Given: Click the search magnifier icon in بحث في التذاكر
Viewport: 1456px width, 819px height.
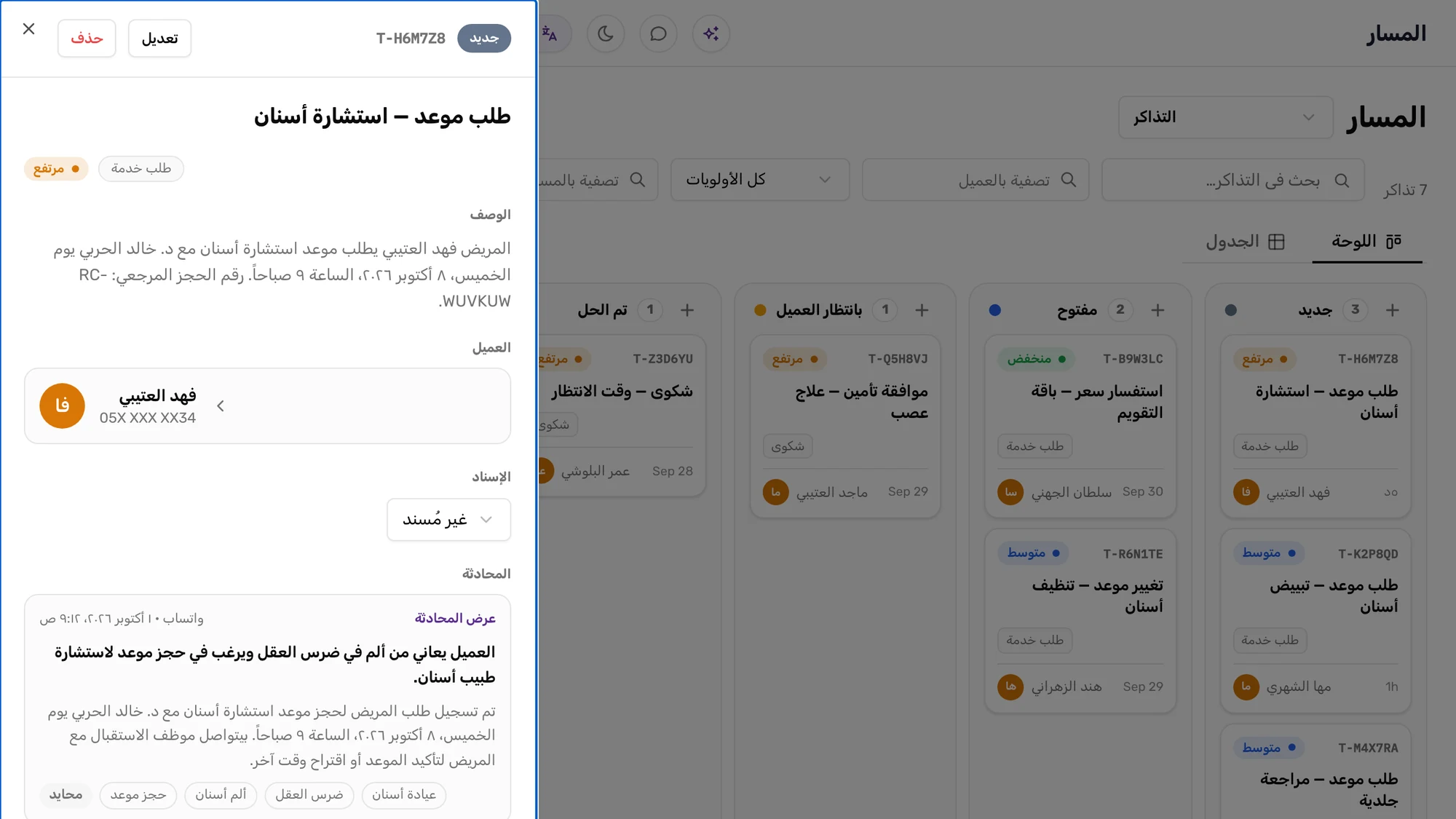Looking at the screenshot, I should pos(1342,180).
